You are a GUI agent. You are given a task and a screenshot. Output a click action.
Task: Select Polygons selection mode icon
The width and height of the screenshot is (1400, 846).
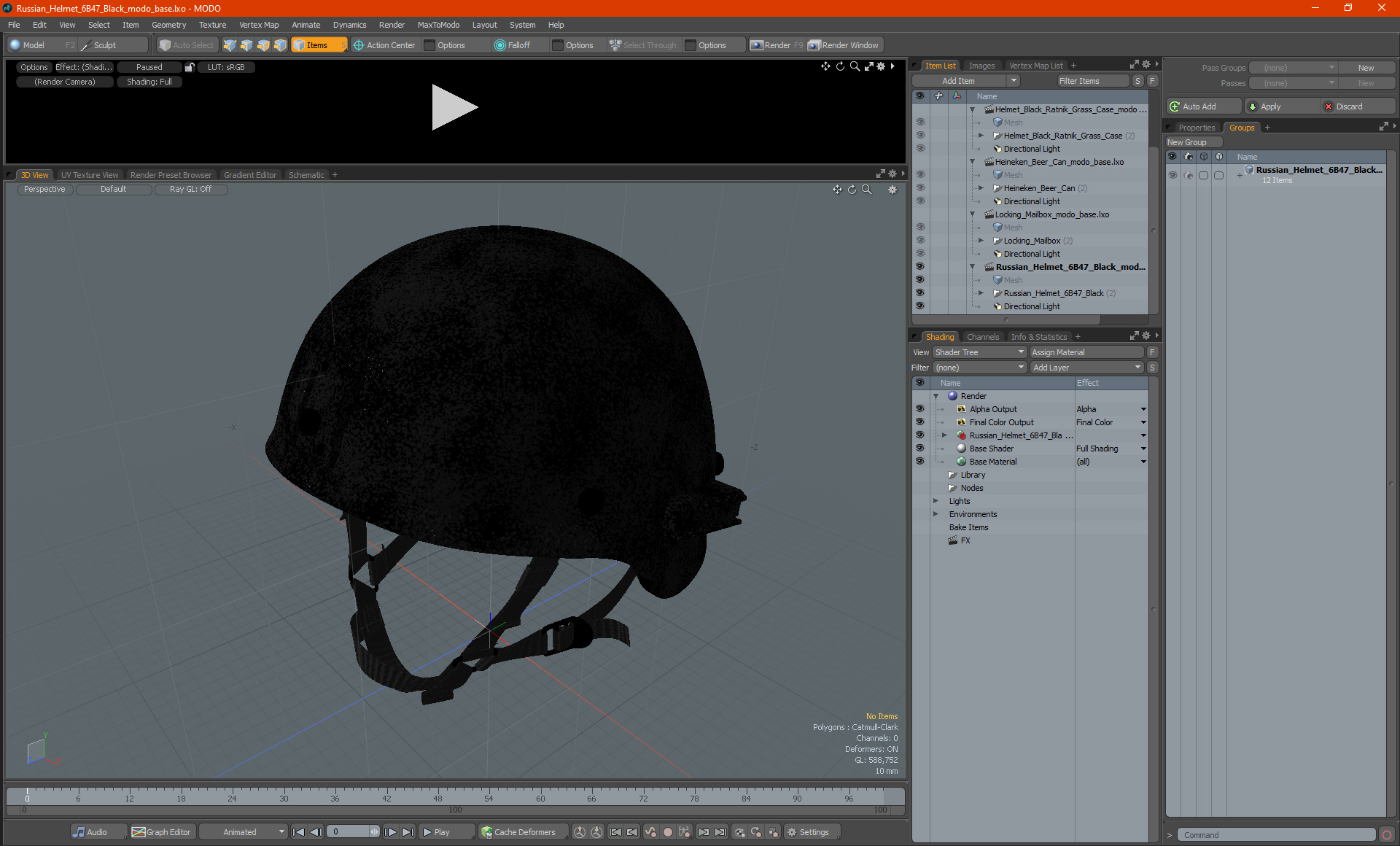pos(263,45)
